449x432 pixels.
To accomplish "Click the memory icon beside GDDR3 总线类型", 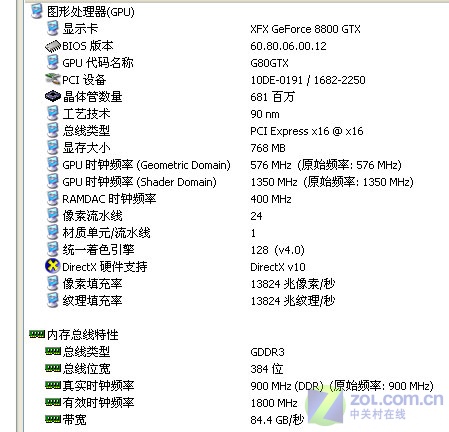I will (x=53, y=351).
